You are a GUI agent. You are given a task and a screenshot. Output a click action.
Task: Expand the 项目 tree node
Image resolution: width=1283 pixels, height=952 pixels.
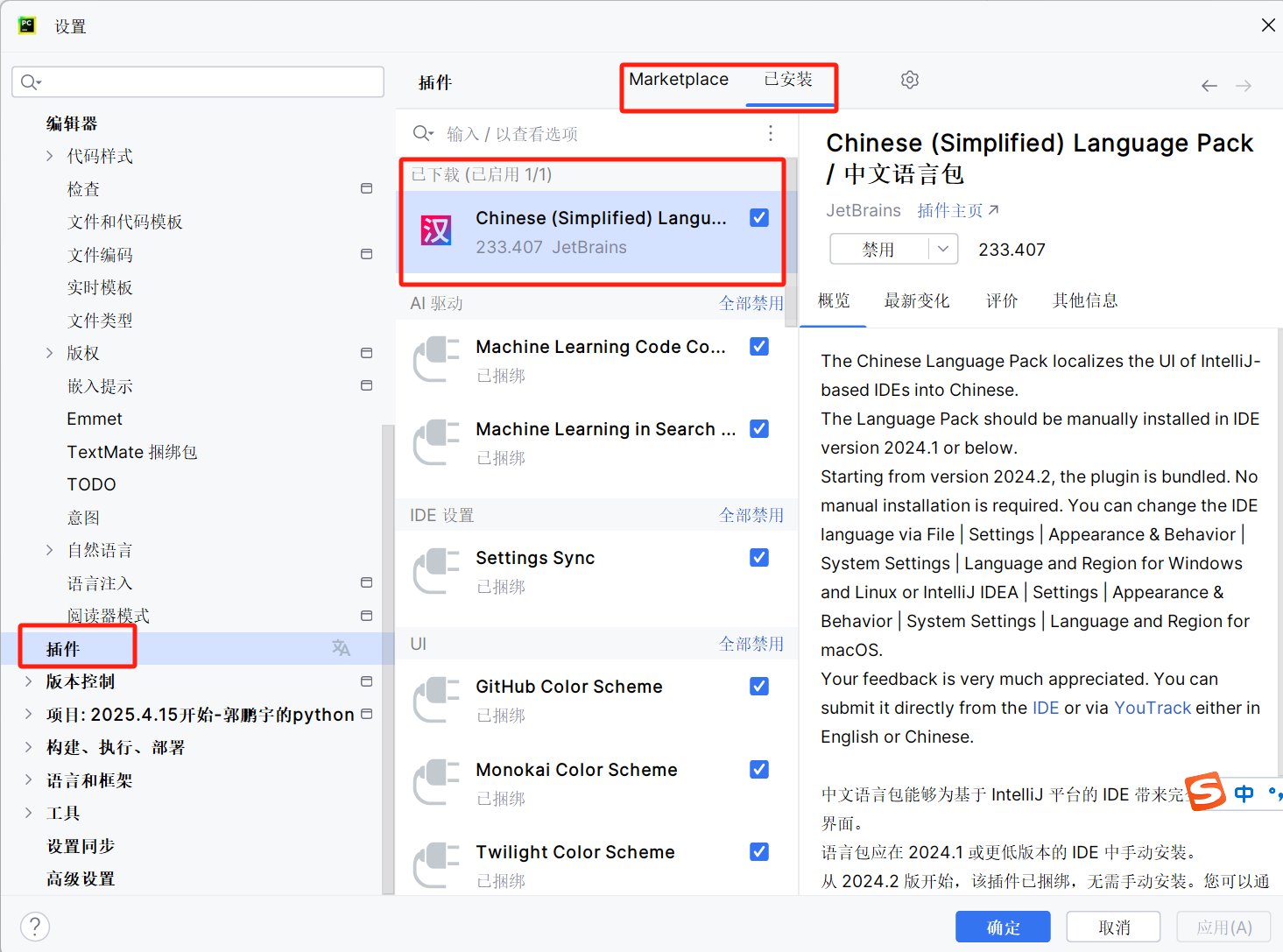tap(28, 714)
